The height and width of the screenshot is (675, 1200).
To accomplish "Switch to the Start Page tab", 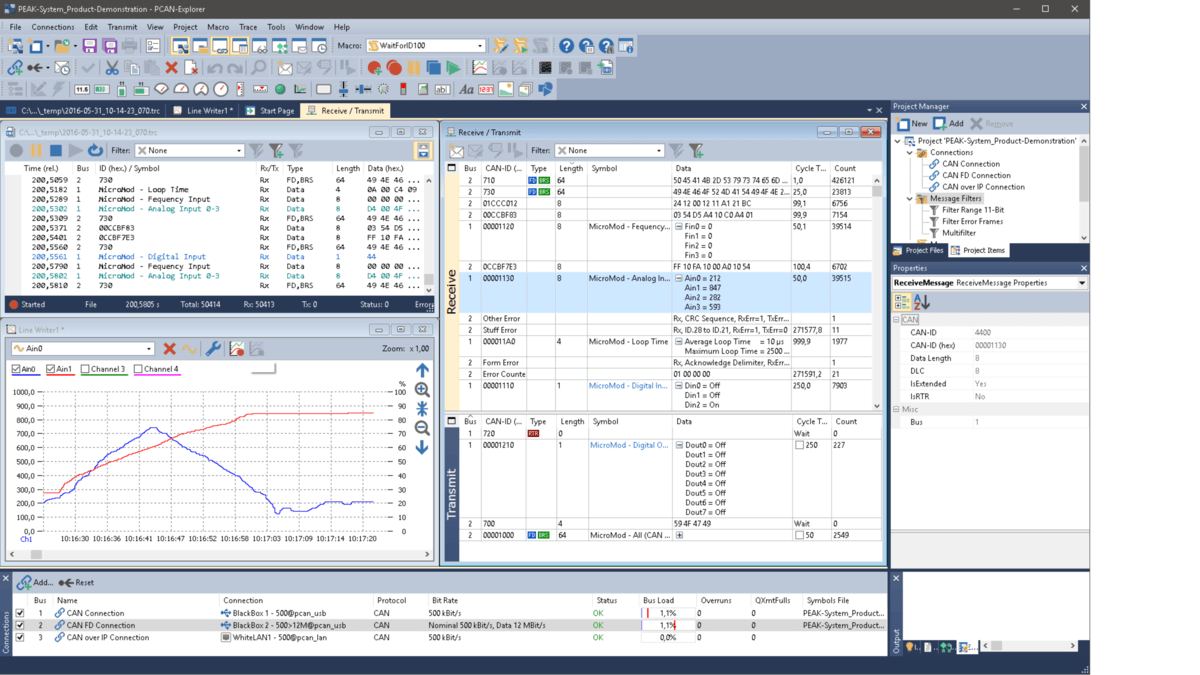I will 270,111.
